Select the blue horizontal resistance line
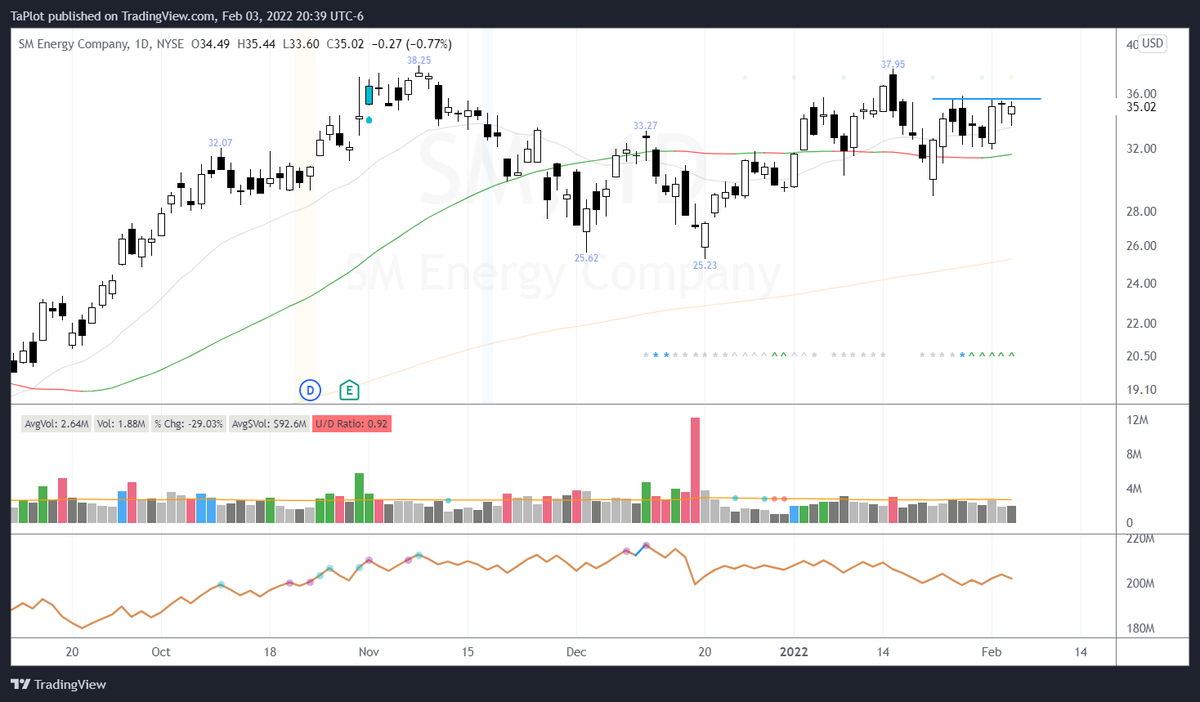1200x702 pixels. pos(986,98)
